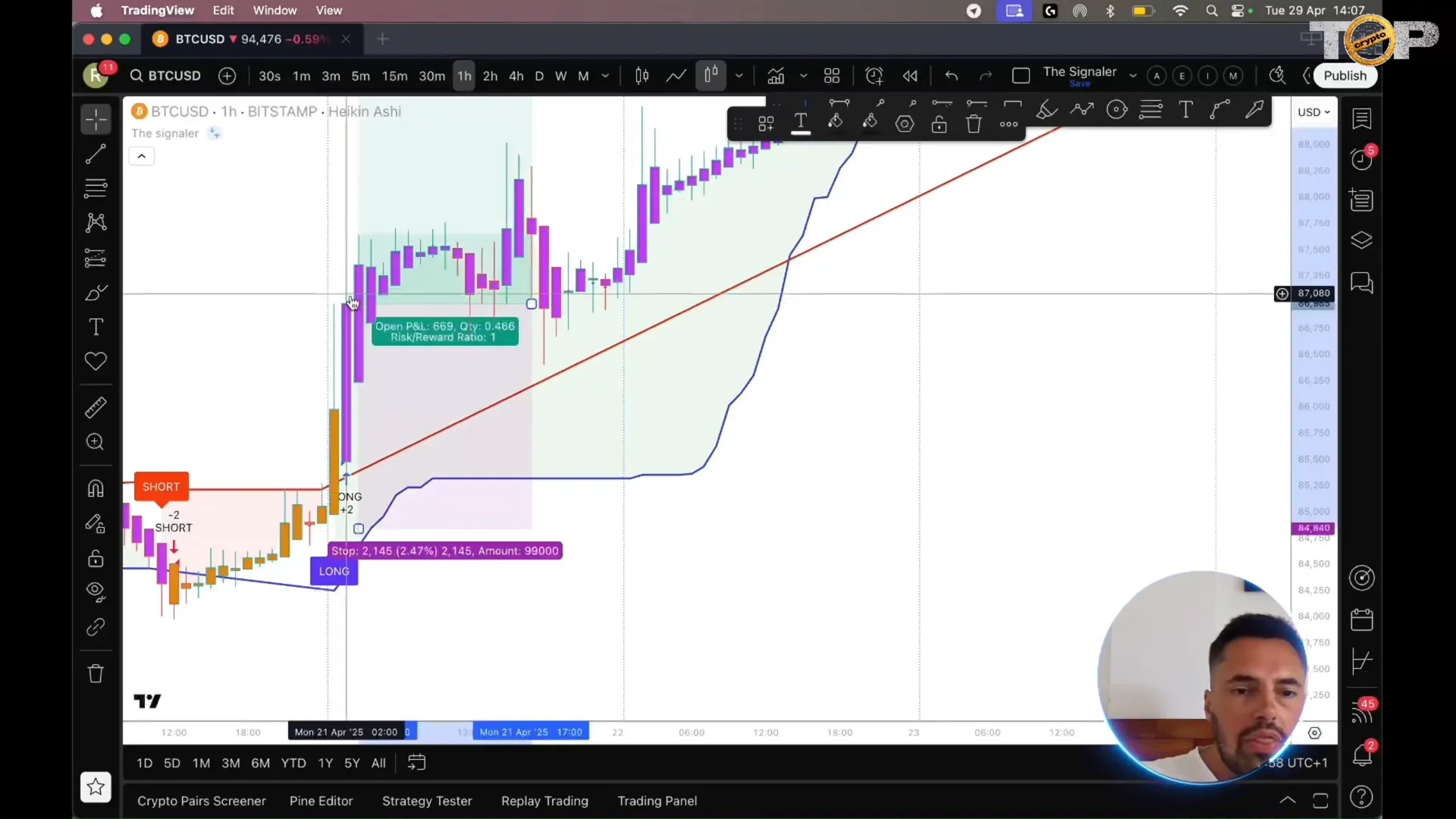Add symbol to compare plus button
Viewport: 1456px width, 819px height.
point(227,76)
